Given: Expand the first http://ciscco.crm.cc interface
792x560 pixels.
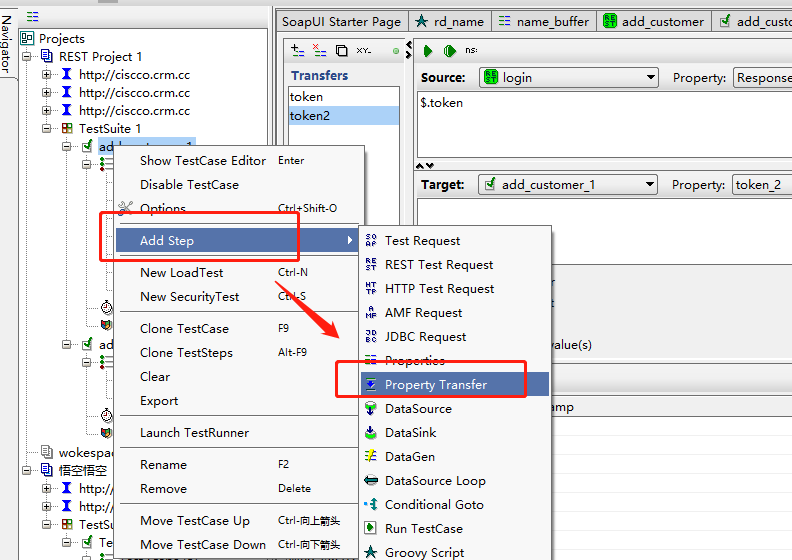Looking at the screenshot, I should click(46, 75).
